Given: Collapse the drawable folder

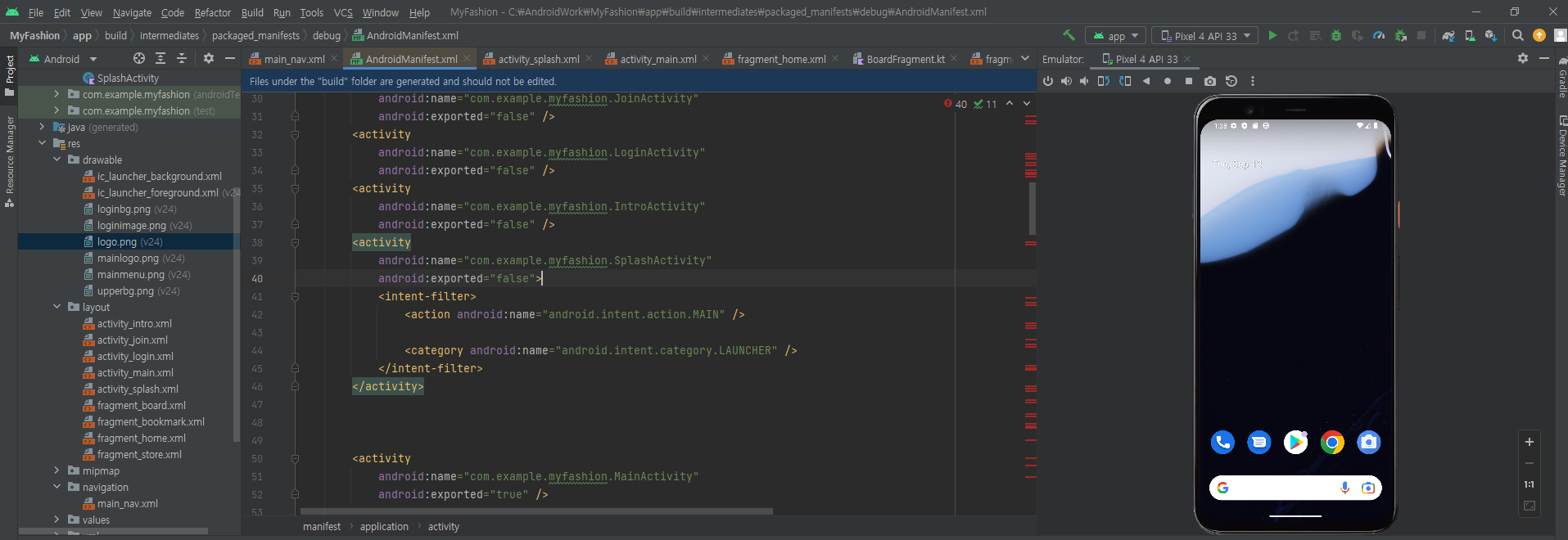Looking at the screenshot, I should (57, 160).
